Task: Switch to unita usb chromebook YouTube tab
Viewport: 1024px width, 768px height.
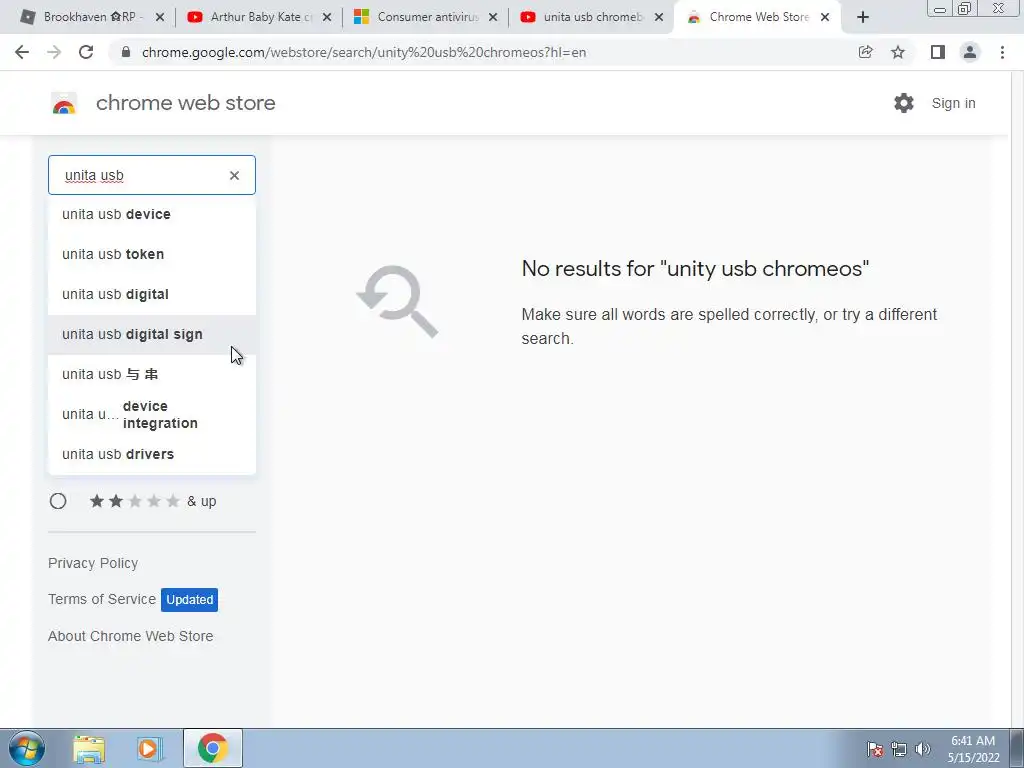Action: click(x=592, y=17)
